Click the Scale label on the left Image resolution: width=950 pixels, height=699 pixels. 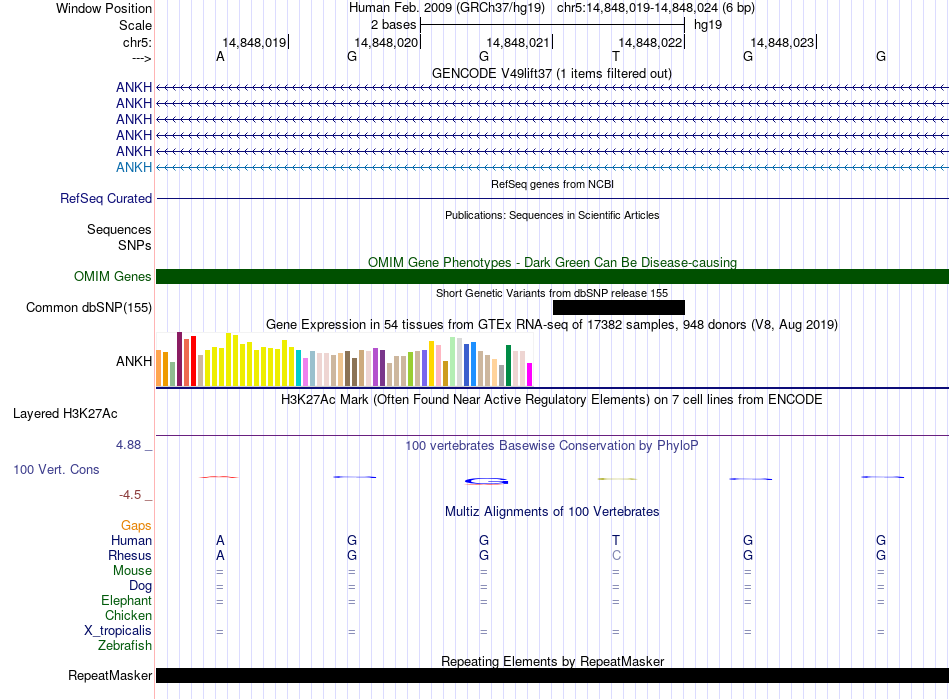pyautogui.click(x=135, y=25)
